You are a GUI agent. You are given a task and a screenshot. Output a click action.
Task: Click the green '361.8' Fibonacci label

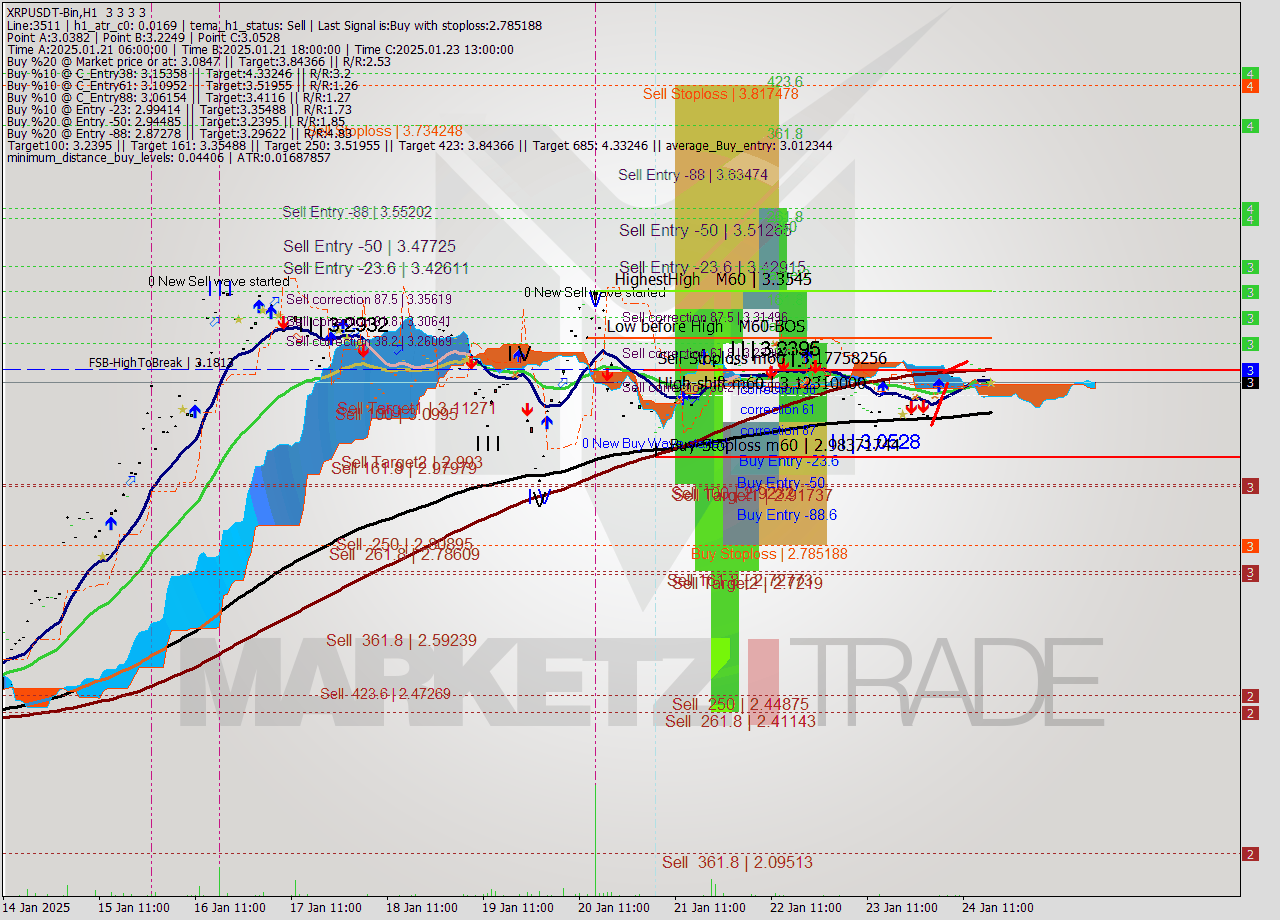click(x=785, y=133)
